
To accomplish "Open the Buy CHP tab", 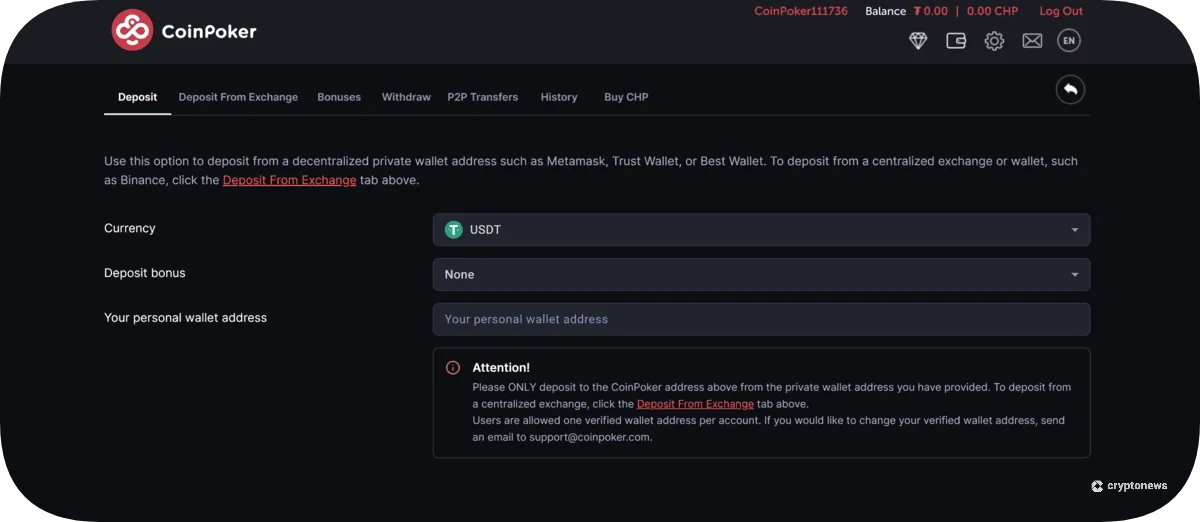I will tap(626, 97).
